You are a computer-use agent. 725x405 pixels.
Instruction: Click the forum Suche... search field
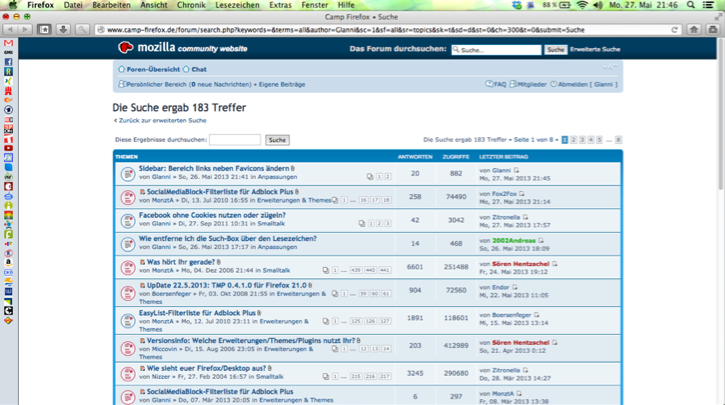coord(496,49)
